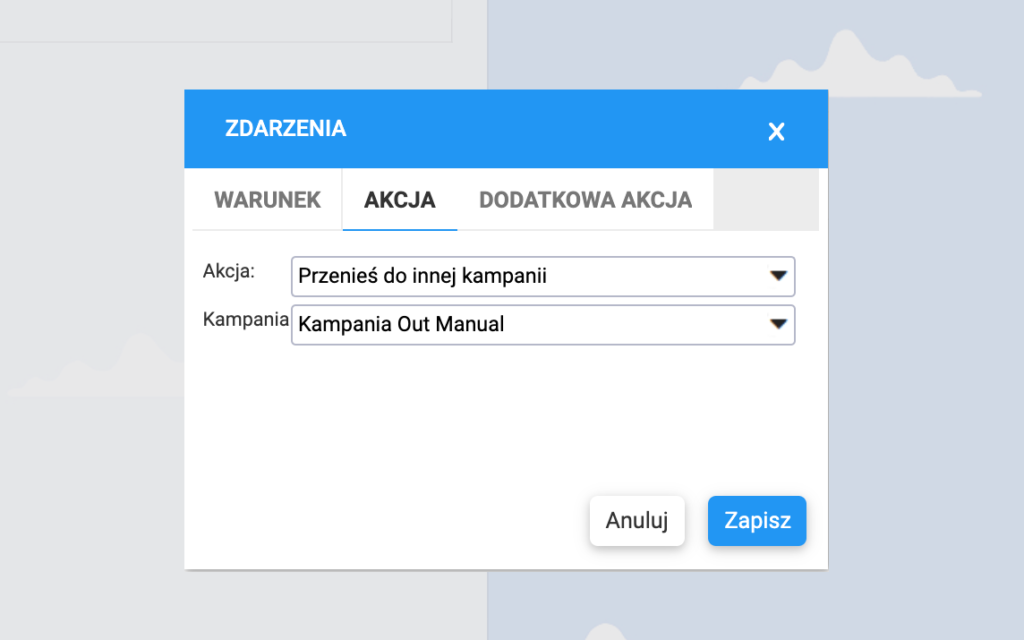Close the Zdarzenia dialog with the X
The width and height of the screenshot is (1024, 640).
tap(776, 131)
